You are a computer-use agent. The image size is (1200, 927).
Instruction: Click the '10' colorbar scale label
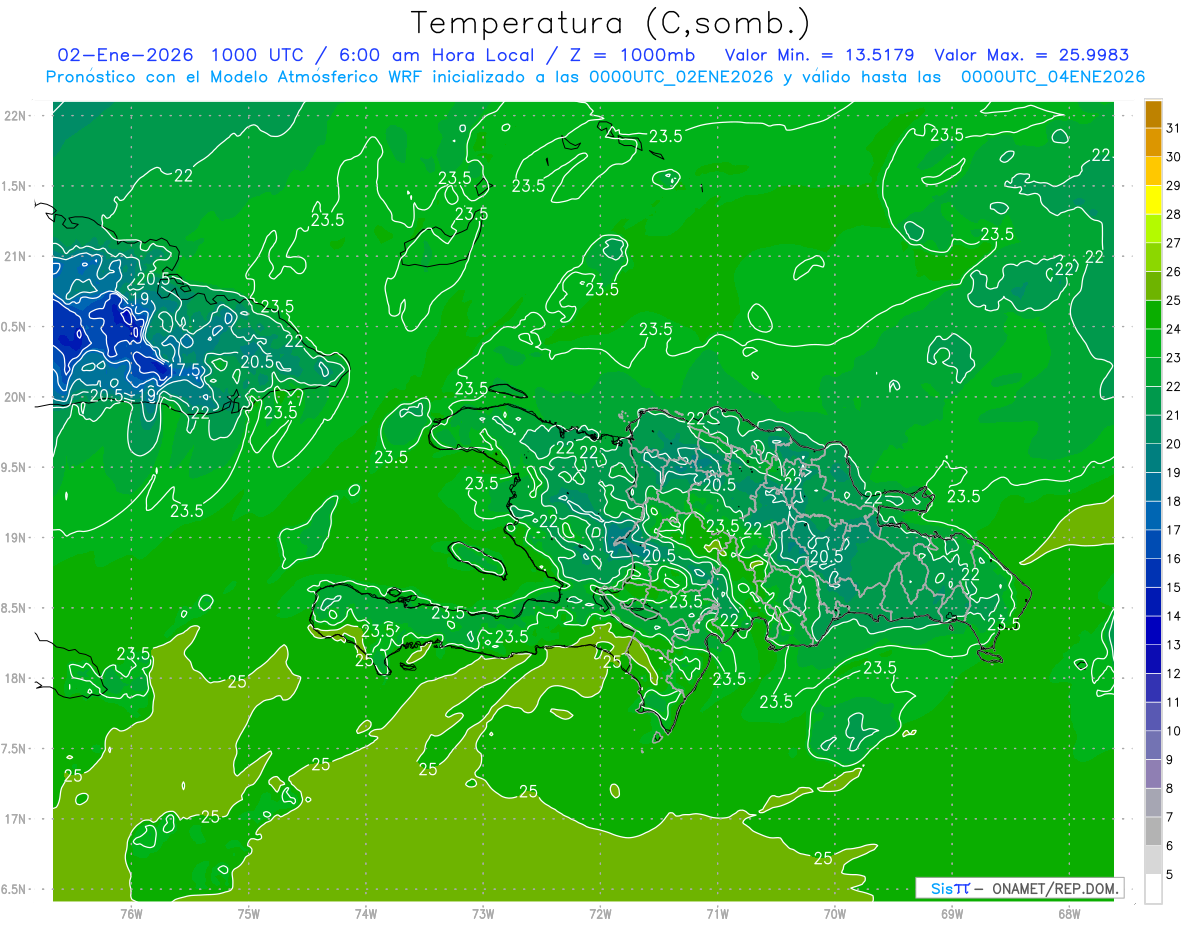[x=1173, y=731]
